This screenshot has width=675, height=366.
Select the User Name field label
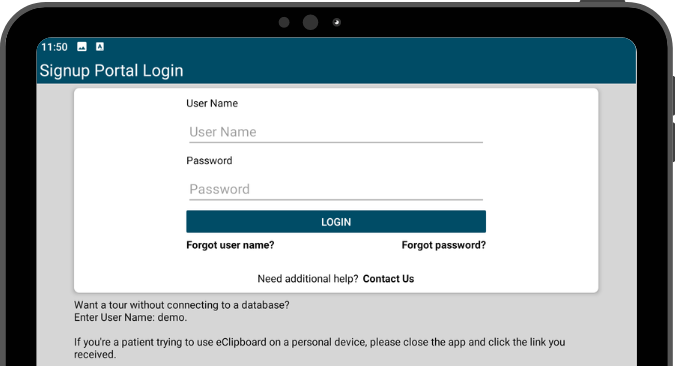tap(212, 103)
